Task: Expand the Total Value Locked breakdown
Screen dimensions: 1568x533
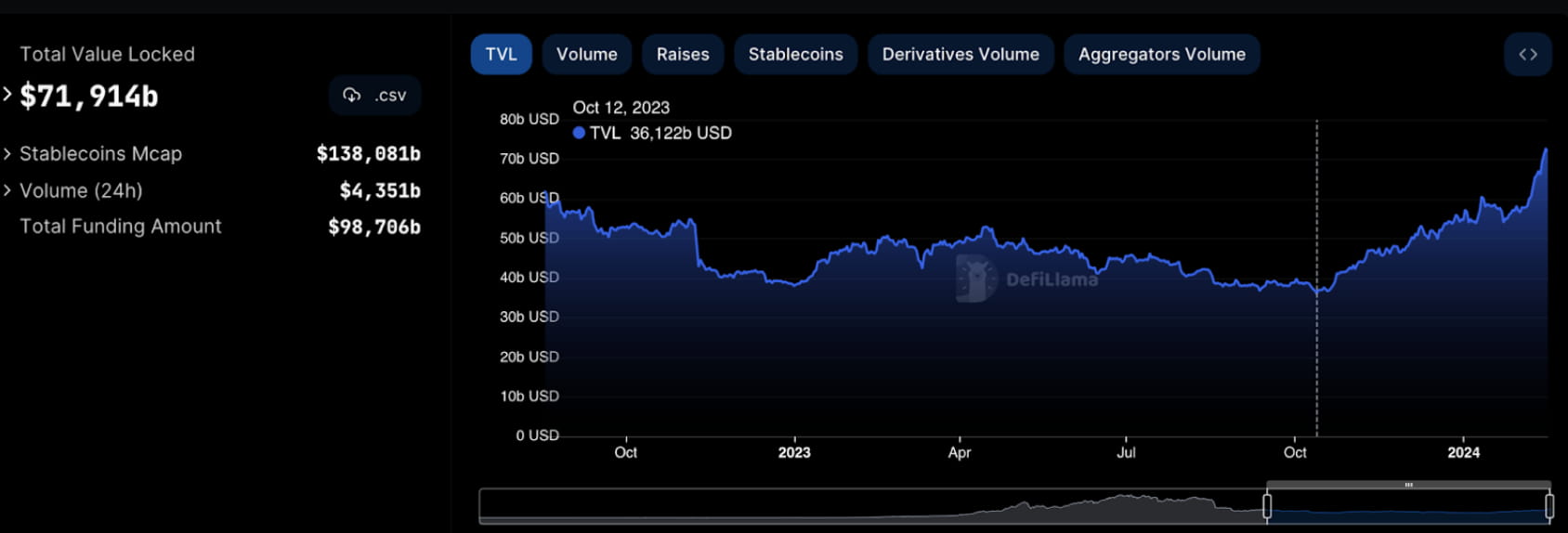Action: point(7,95)
